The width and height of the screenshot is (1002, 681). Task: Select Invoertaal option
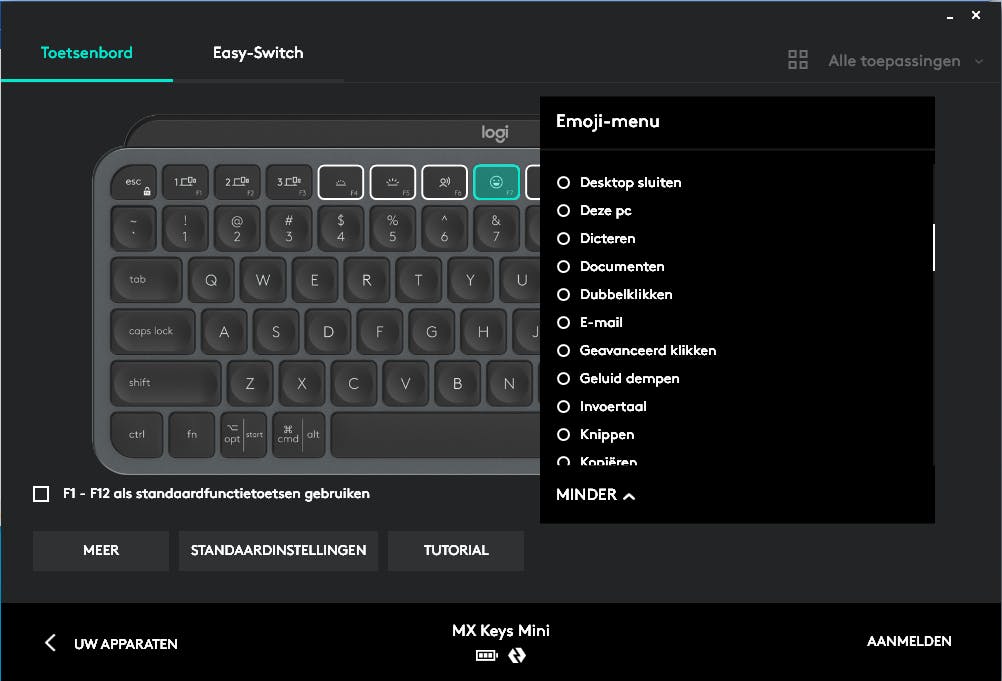[601, 407]
